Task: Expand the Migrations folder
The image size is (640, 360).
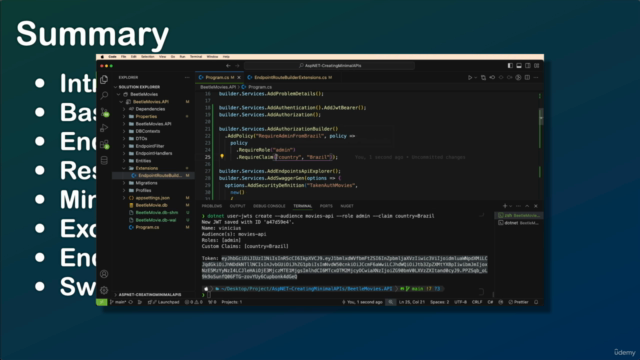Action: click(124, 183)
